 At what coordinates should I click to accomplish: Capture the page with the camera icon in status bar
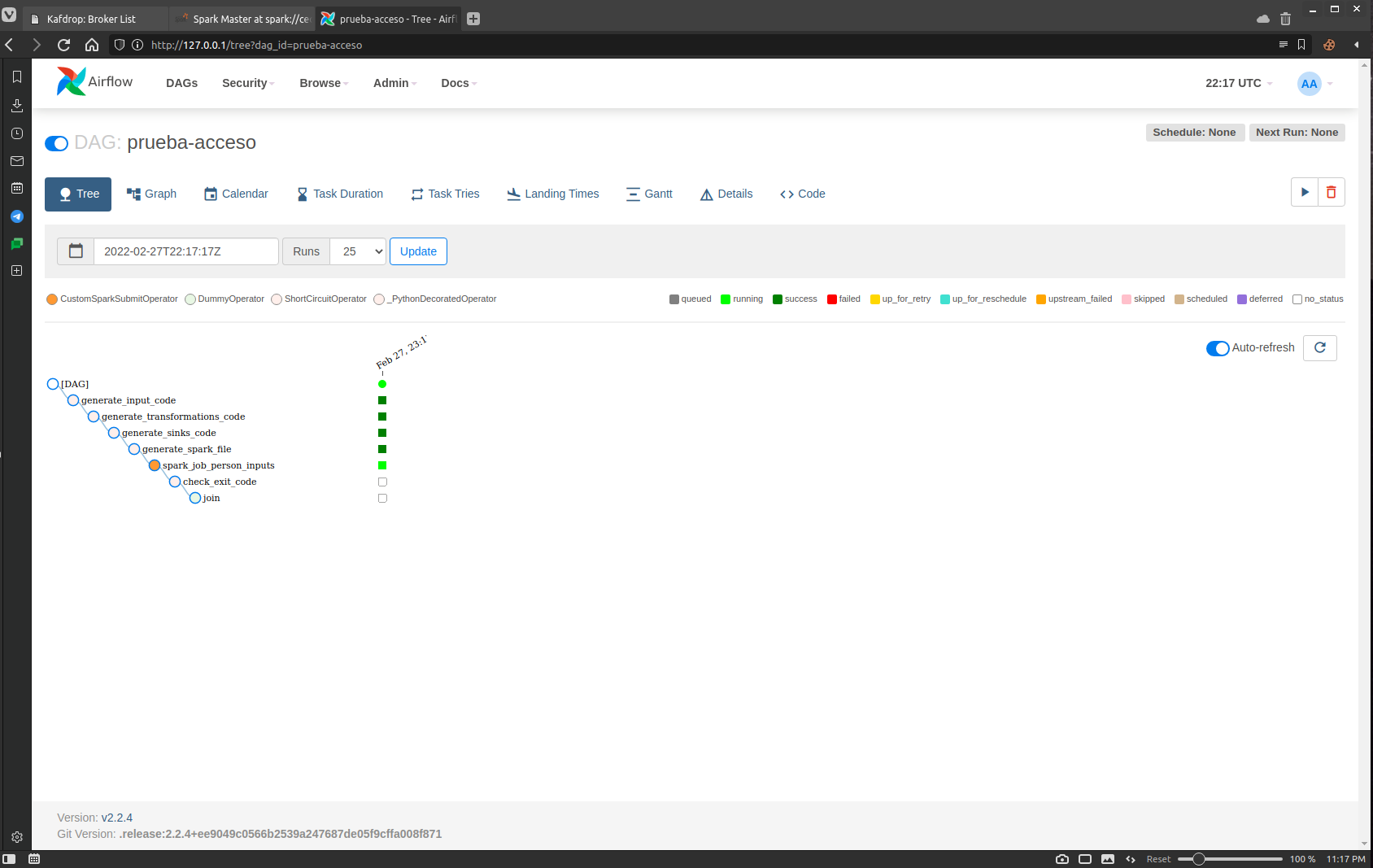point(1062,859)
